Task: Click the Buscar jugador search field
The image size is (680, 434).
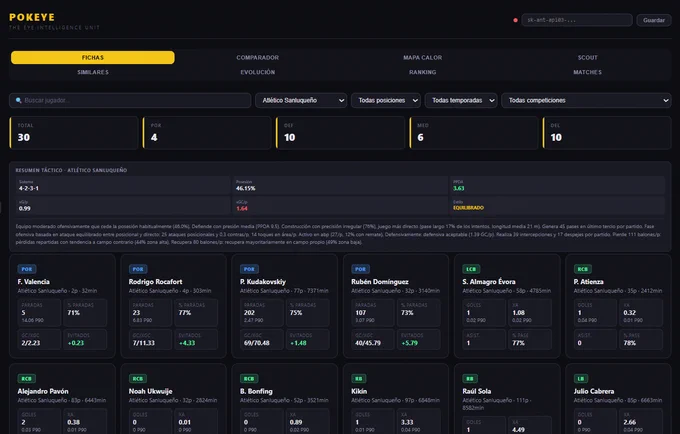Action: point(130,100)
